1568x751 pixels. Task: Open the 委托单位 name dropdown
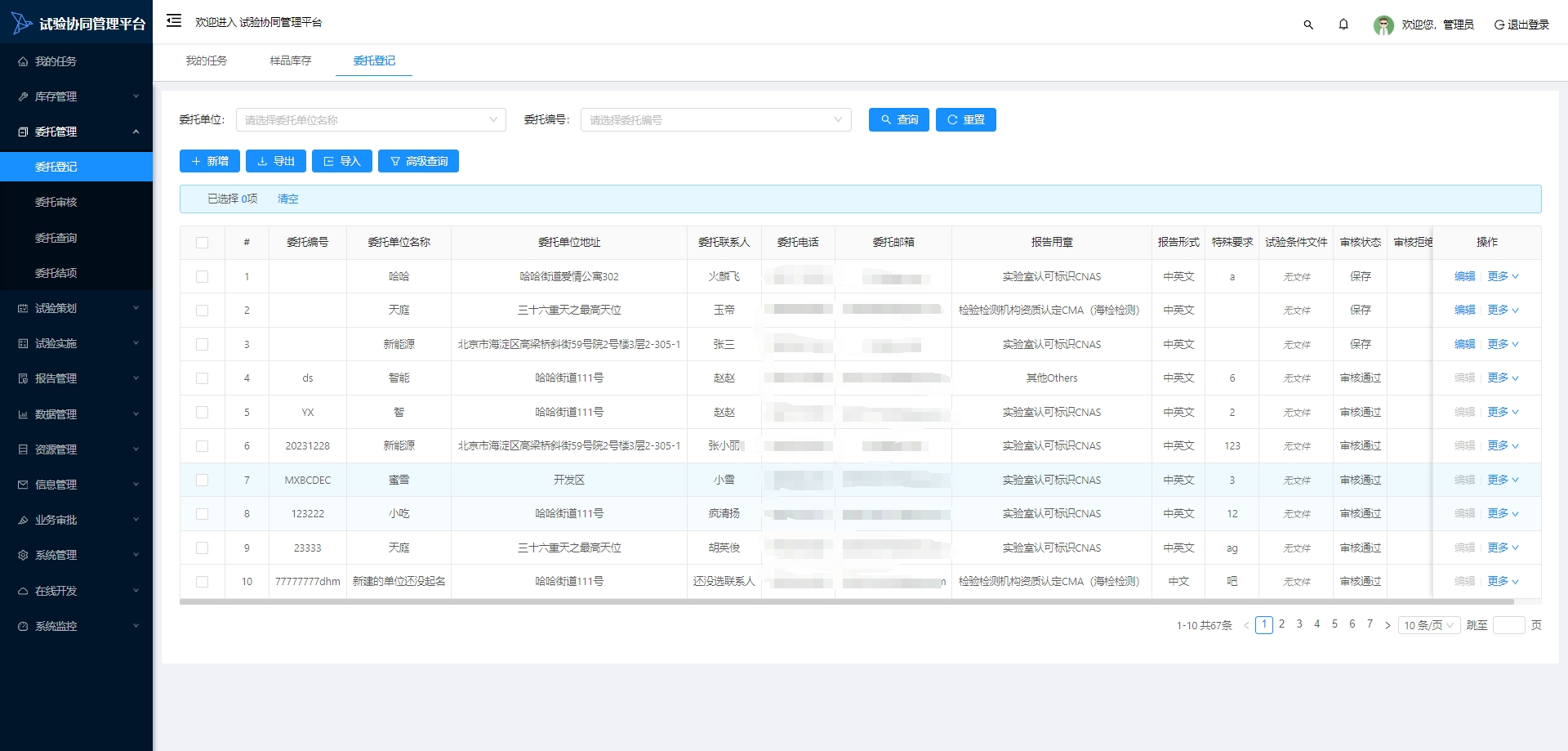[x=371, y=120]
